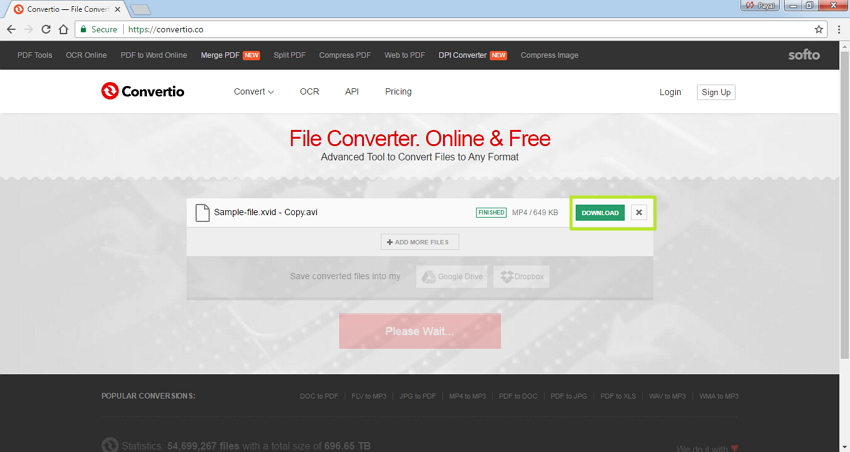Open Compress Image tool link
Viewport: 850px width, 452px height.
tap(549, 55)
